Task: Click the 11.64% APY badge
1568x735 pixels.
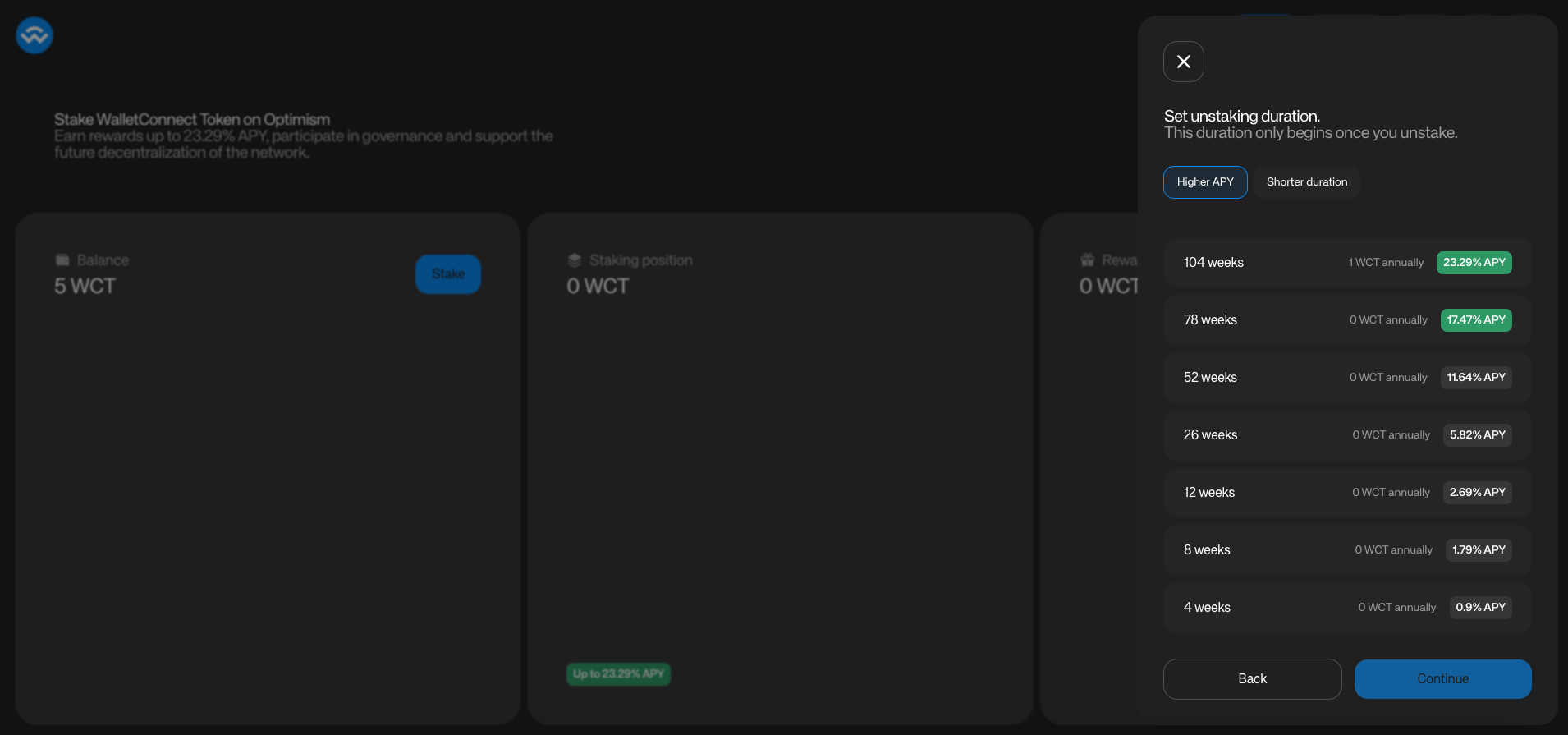Action: (1475, 378)
